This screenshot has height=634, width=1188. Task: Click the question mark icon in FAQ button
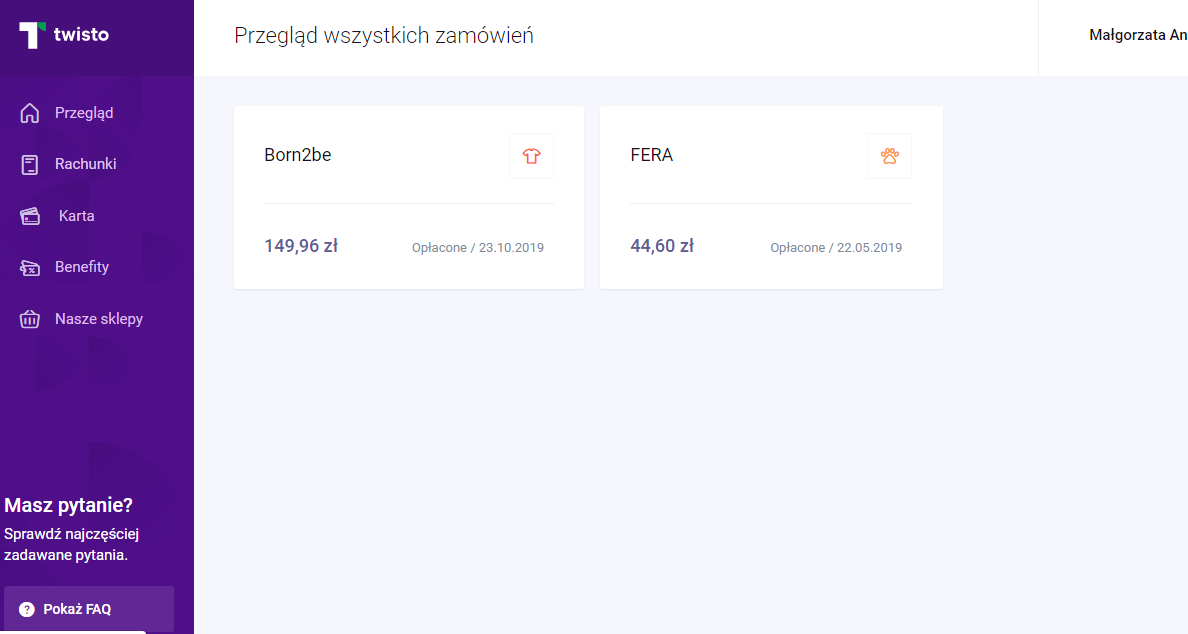(27, 609)
